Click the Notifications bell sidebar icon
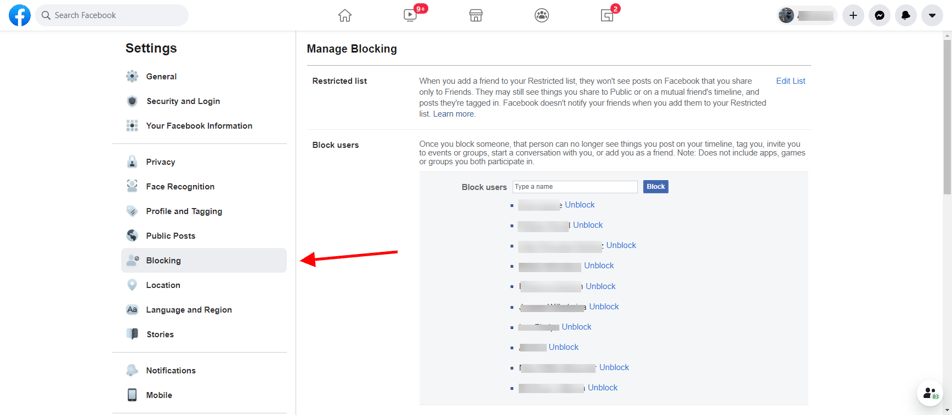 [132, 370]
